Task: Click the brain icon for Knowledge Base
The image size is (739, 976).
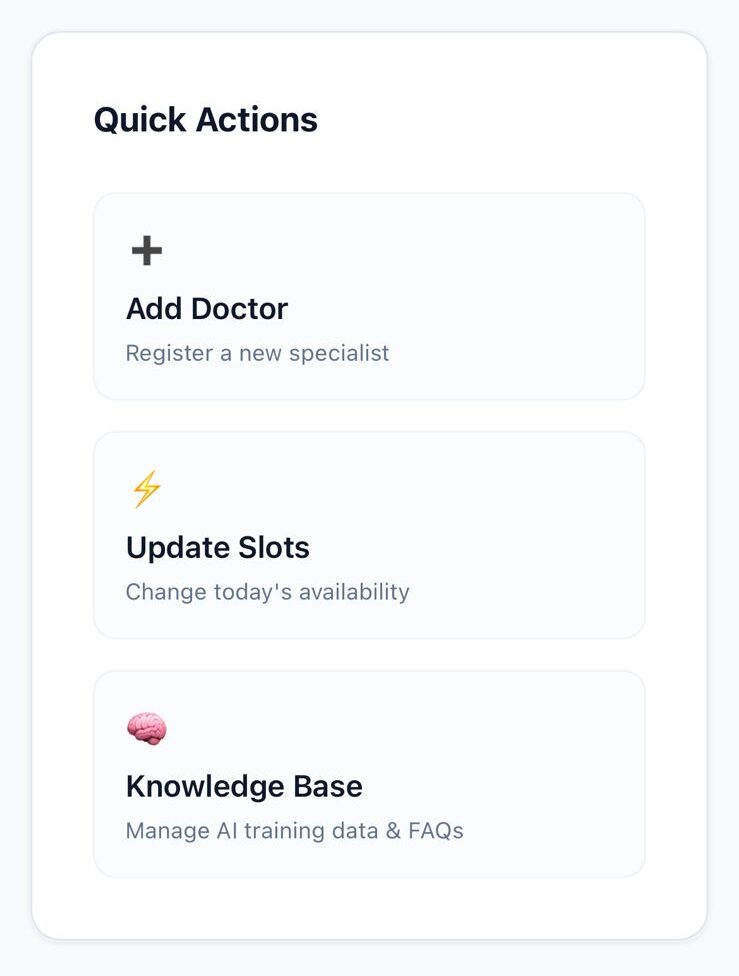Action: point(147,729)
